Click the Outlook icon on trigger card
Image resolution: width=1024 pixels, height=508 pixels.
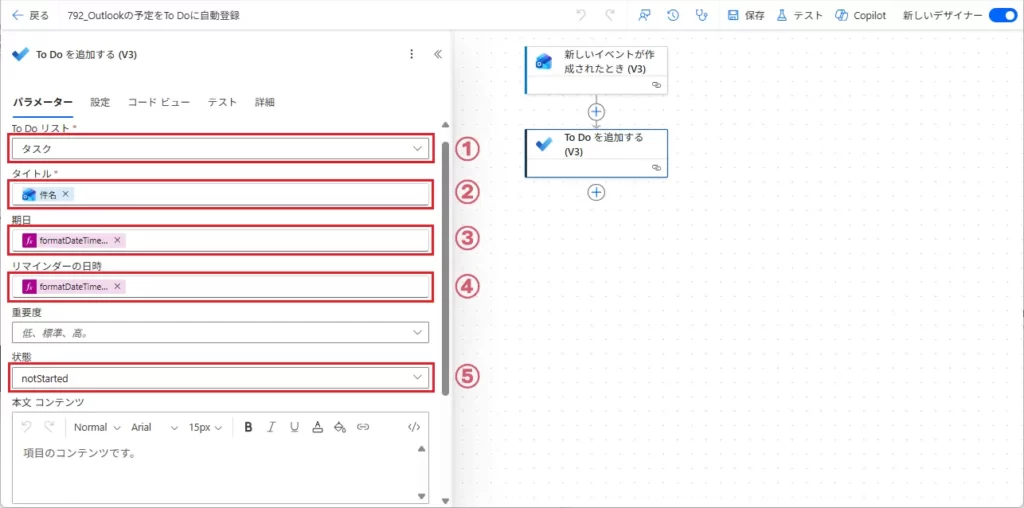tap(544, 62)
